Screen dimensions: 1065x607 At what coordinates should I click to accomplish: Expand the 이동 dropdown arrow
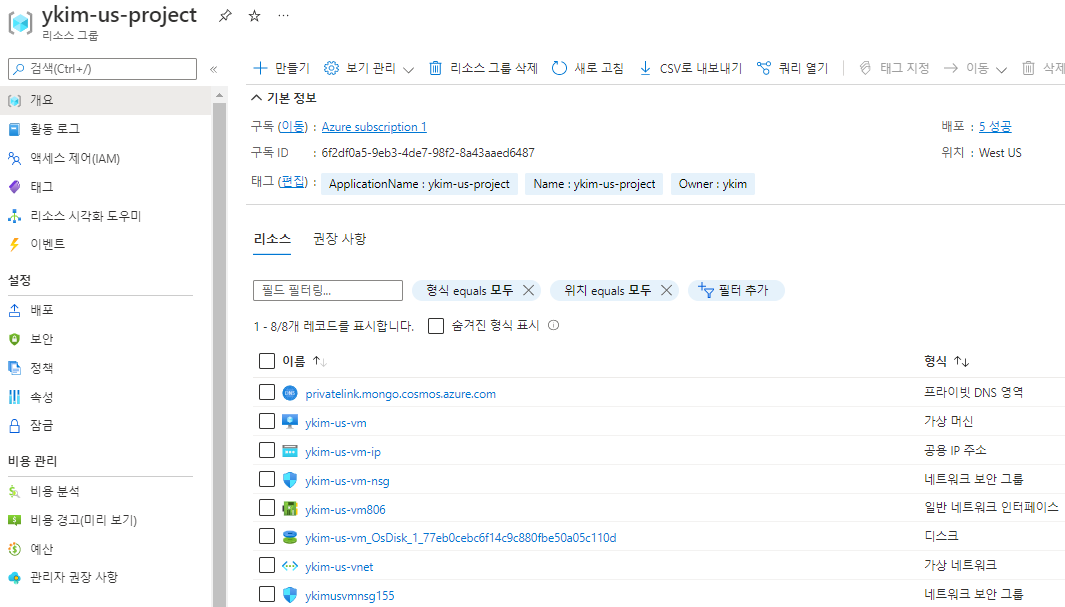click(x=1001, y=69)
